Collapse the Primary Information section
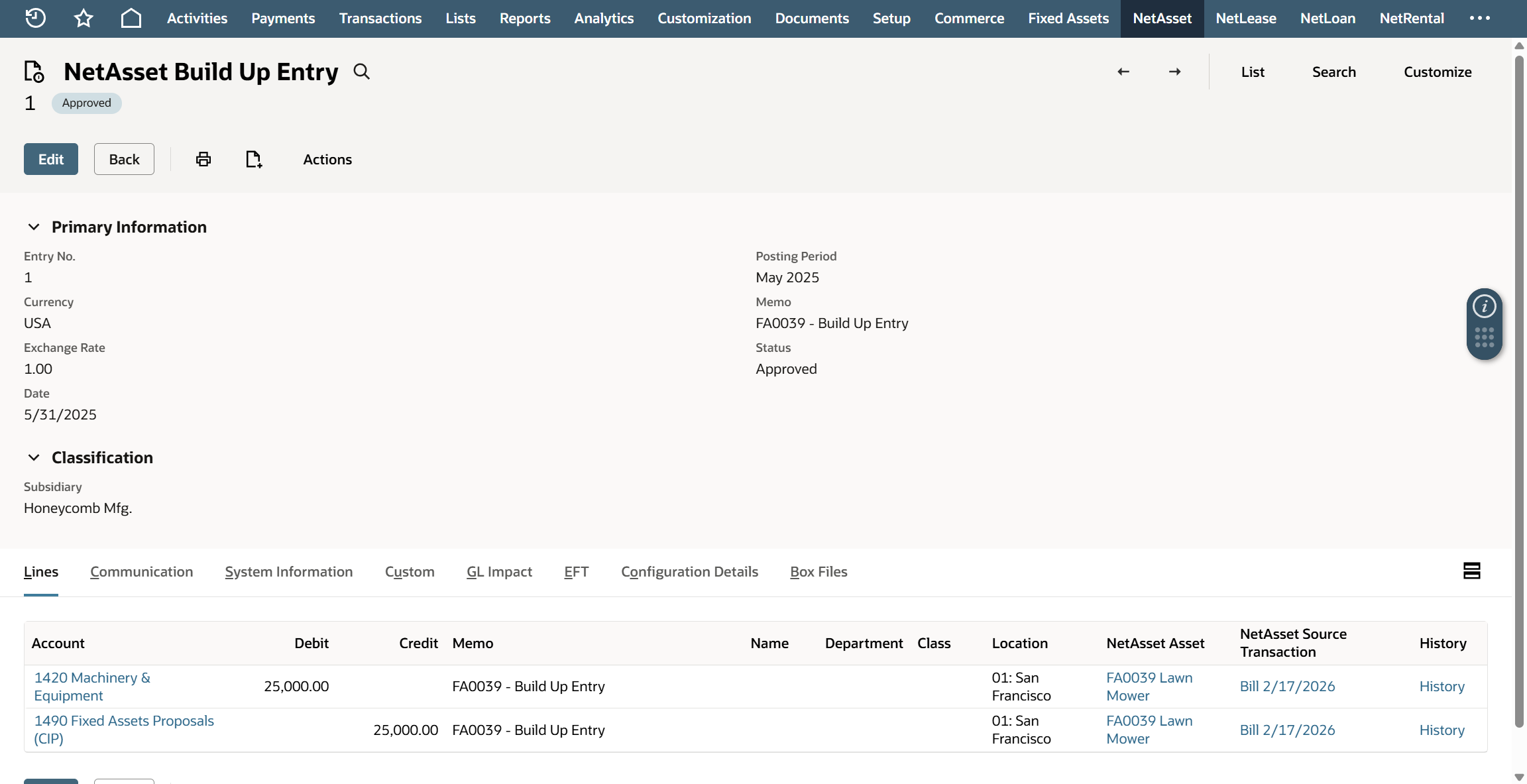 (34, 227)
